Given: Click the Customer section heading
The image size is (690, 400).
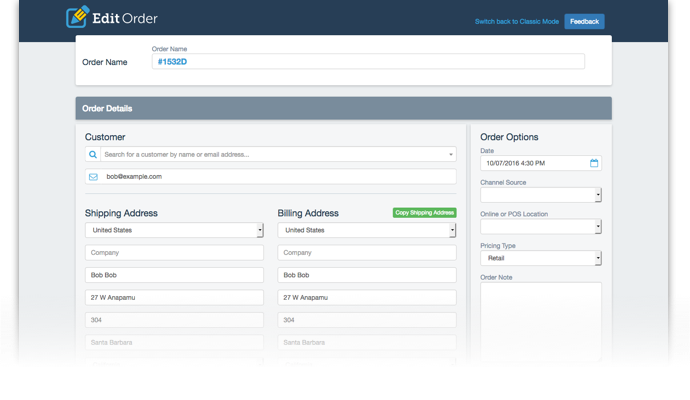Looking at the screenshot, I should click(x=105, y=137).
